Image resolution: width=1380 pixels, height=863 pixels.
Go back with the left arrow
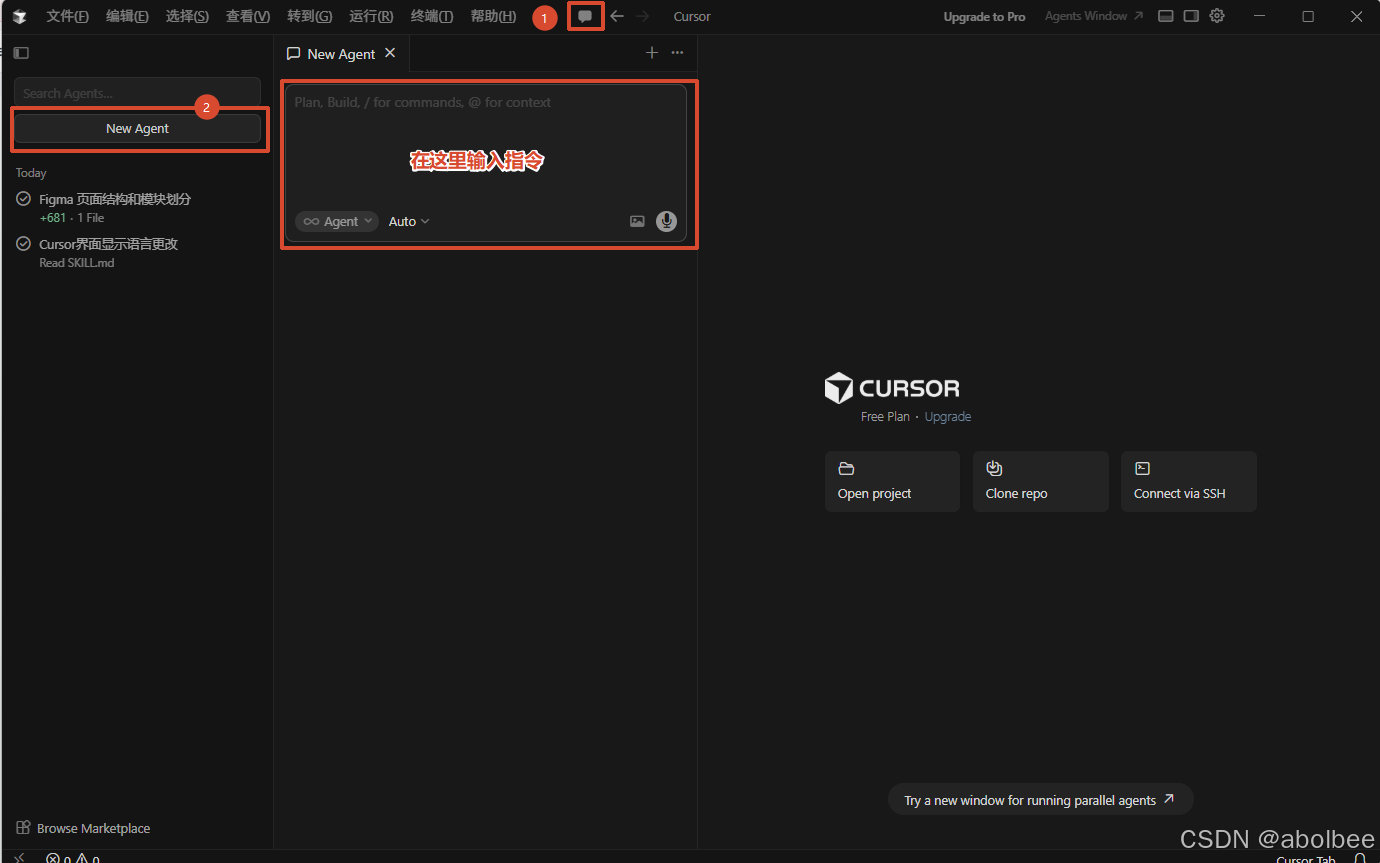[617, 16]
